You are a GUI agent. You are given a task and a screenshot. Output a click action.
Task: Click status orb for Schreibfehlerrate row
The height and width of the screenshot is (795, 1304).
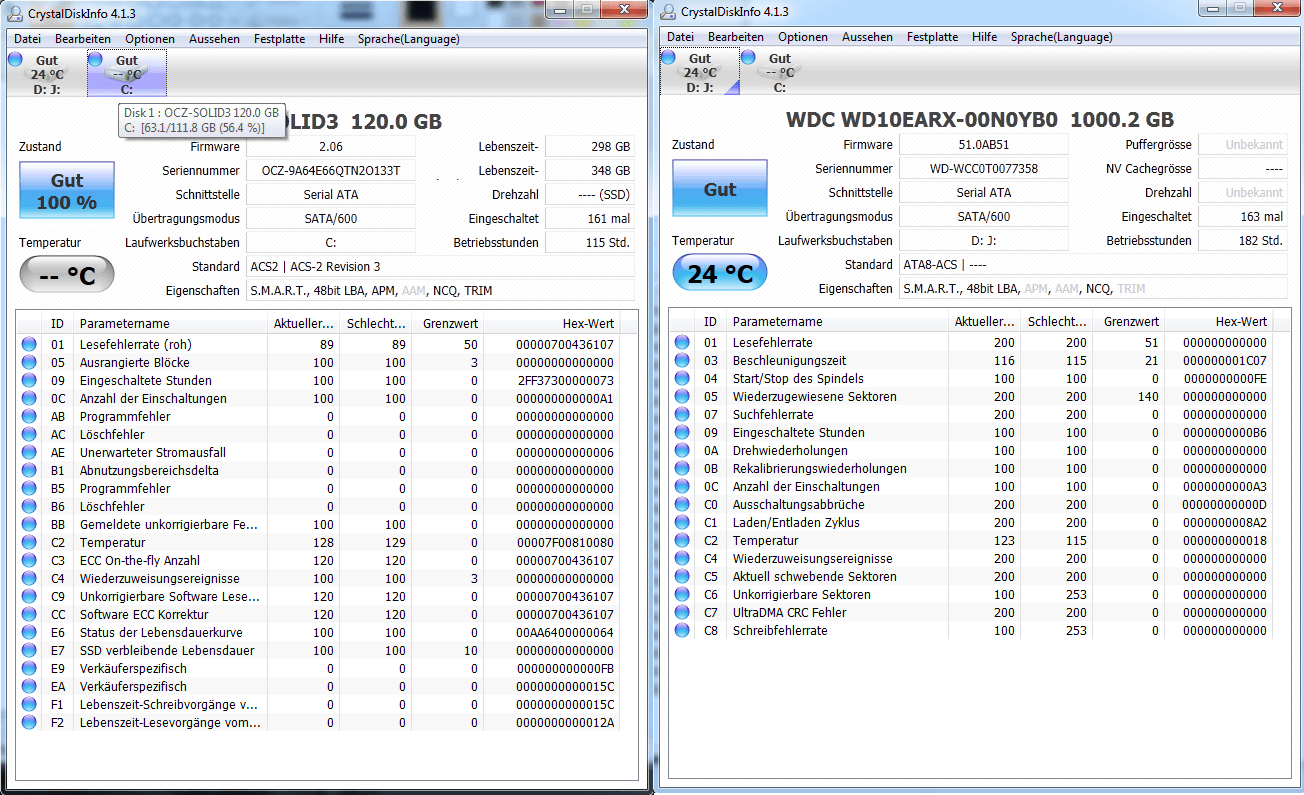[682, 631]
